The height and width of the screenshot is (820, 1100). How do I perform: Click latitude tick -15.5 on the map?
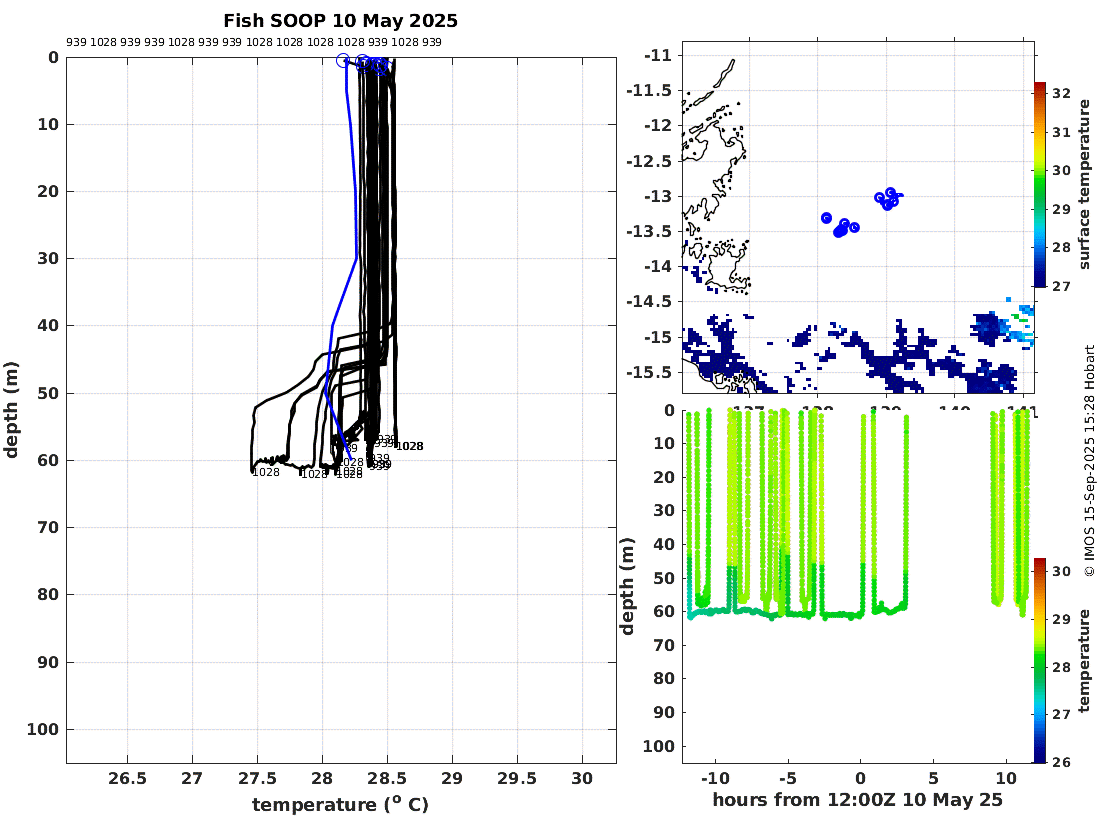pos(649,372)
